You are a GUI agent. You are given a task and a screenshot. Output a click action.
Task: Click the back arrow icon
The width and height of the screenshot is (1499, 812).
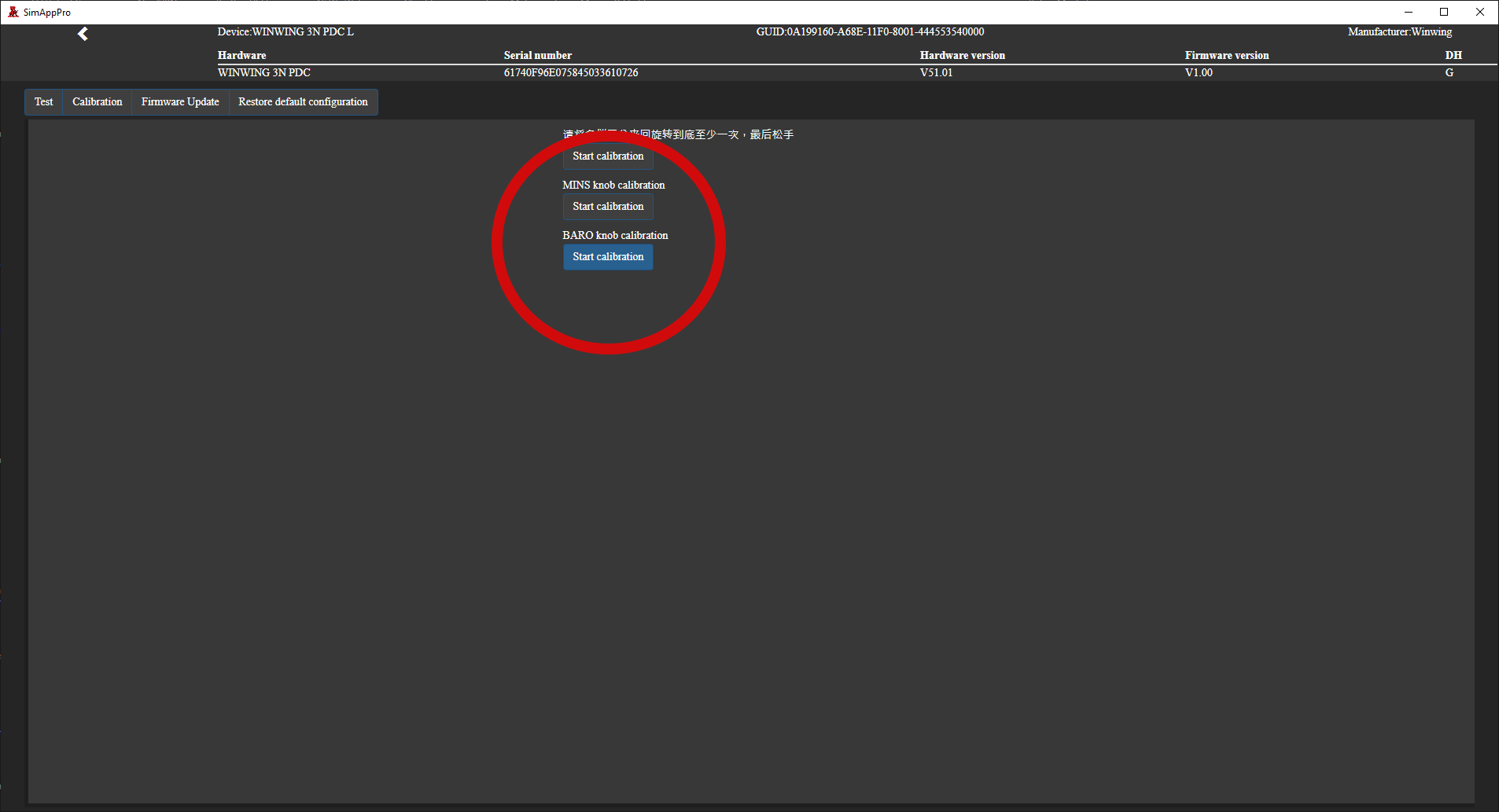click(83, 34)
